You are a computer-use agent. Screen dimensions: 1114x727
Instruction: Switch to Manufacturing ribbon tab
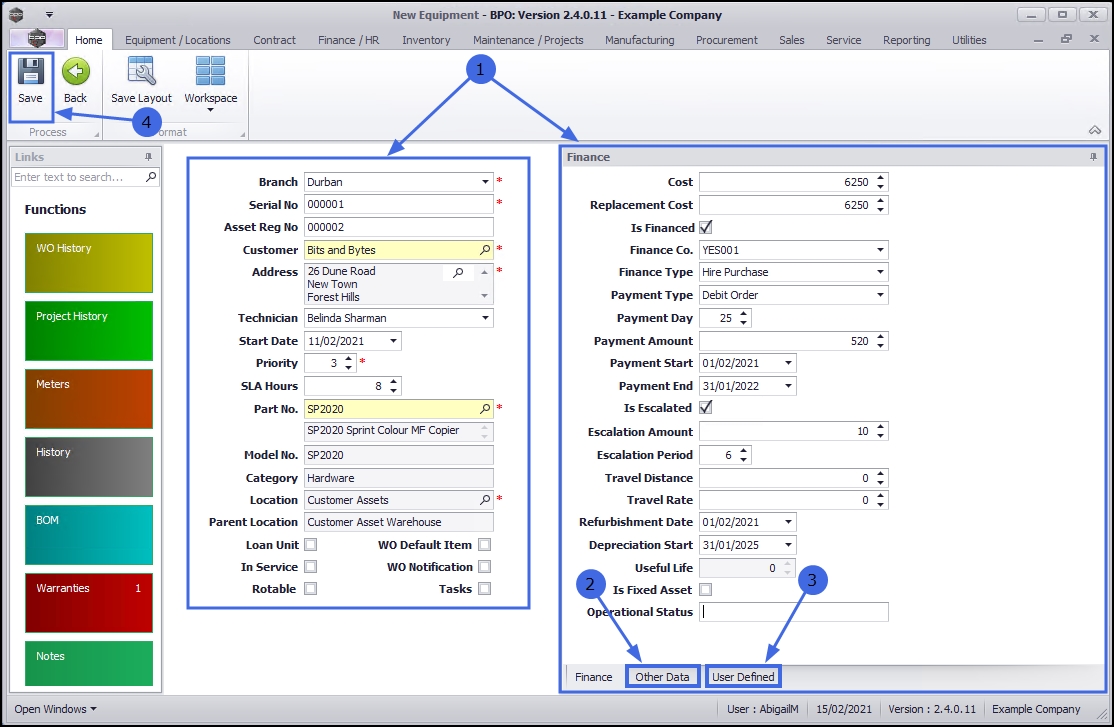click(x=639, y=40)
